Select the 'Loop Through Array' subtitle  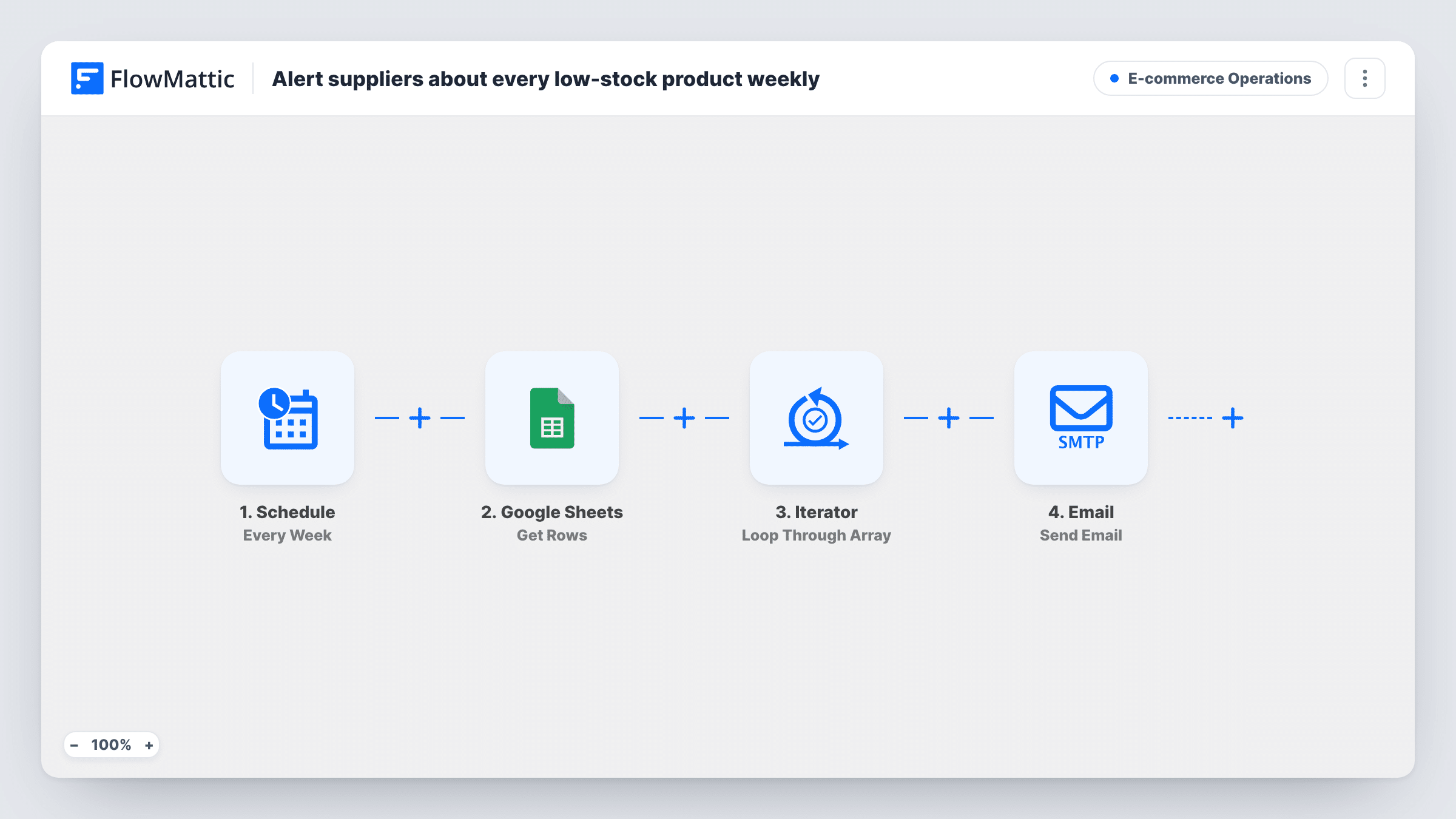pyautogui.click(x=817, y=535)
